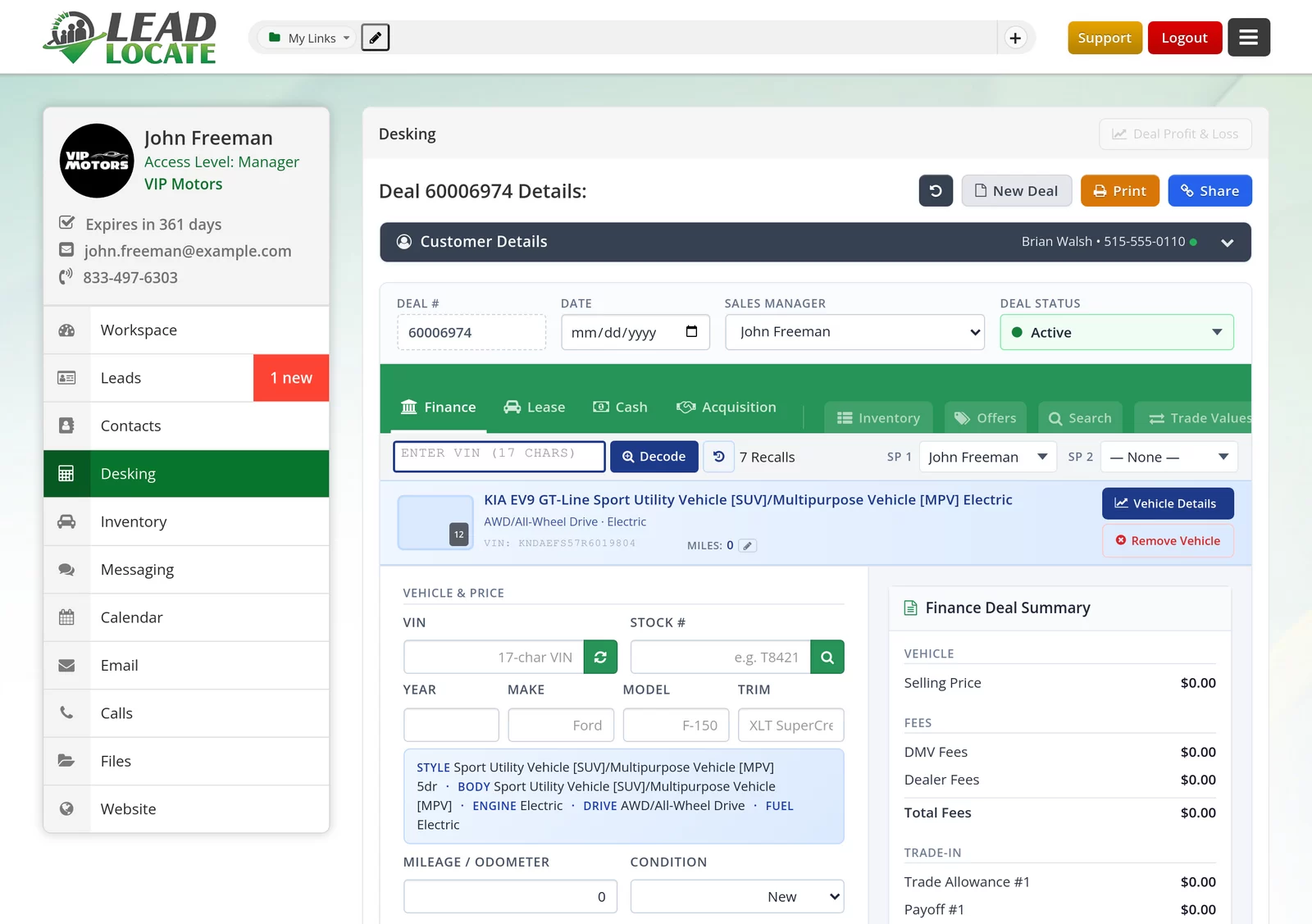This screenshot has height=924, width=1312.
Task: Open vehicle photo thumbnail with 12 badge
Action: 435,522
